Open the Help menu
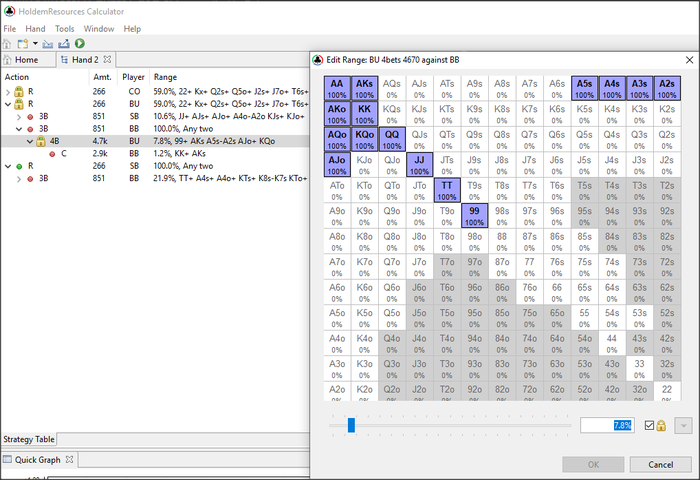 pyautogui.click(x=132, y=29)
